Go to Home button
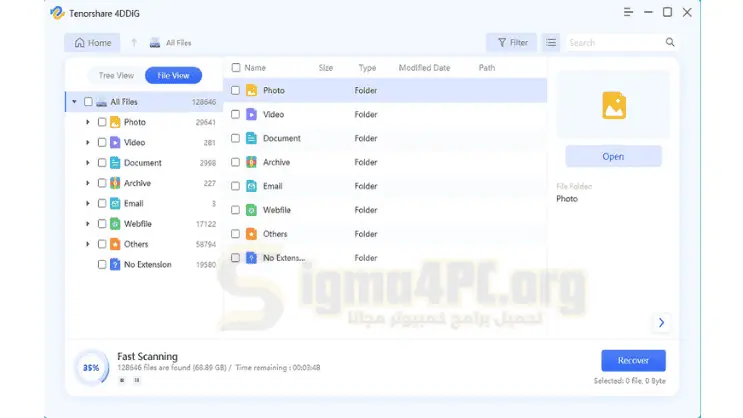Viewport: 743px width, 418px height. [92, 43]
